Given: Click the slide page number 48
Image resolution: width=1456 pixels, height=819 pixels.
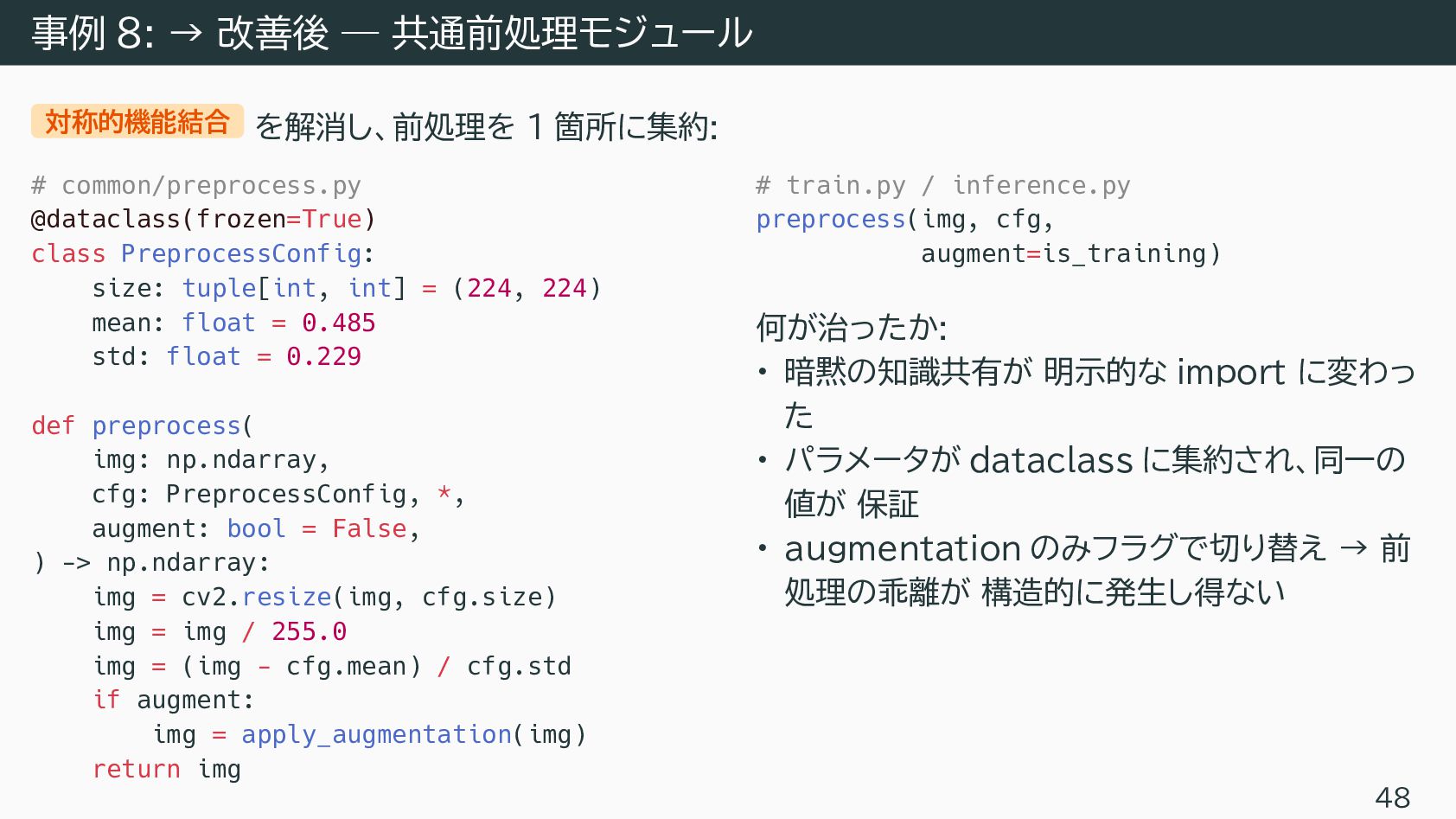Looking at the screenshot, I should coord(1392,797).
